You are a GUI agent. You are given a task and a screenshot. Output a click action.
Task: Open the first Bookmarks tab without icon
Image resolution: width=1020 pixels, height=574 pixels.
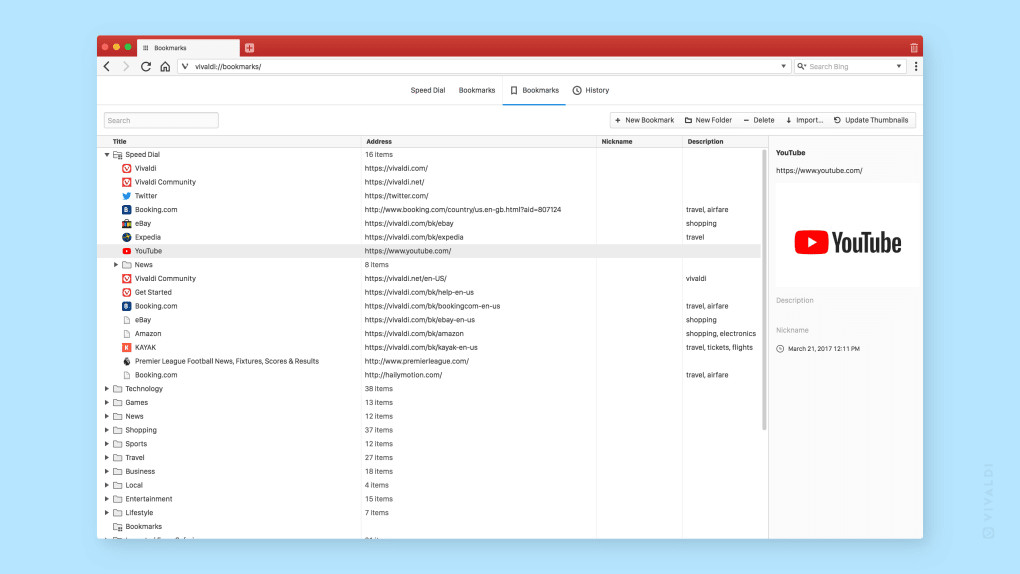[x=477, y=90]
